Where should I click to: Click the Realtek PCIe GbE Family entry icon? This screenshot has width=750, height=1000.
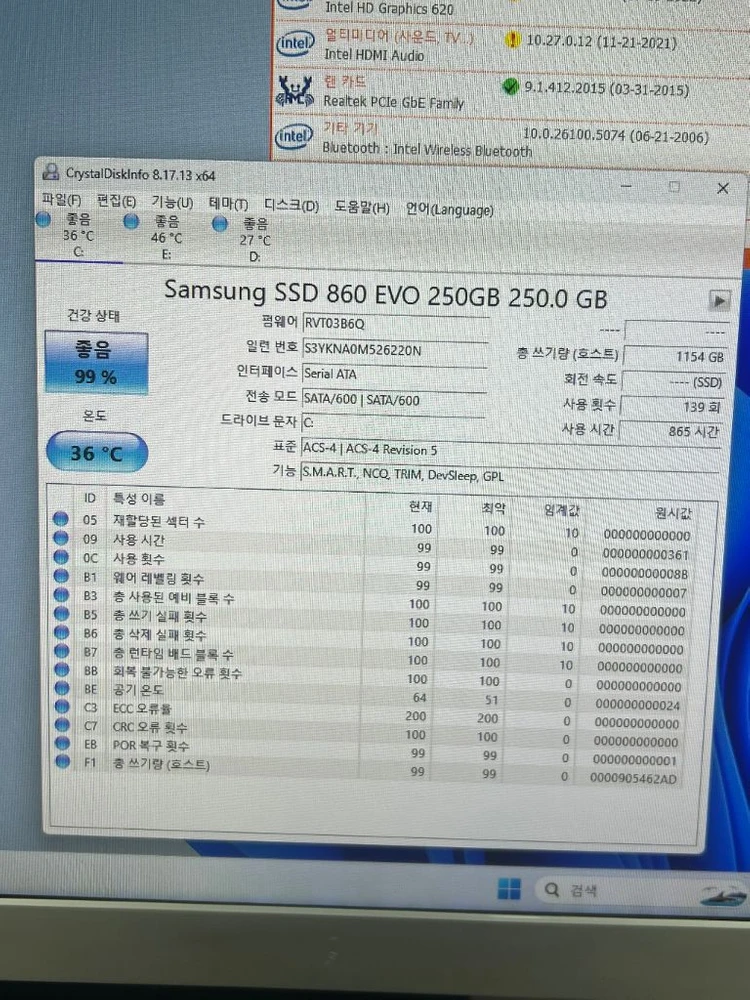point(294,91)
